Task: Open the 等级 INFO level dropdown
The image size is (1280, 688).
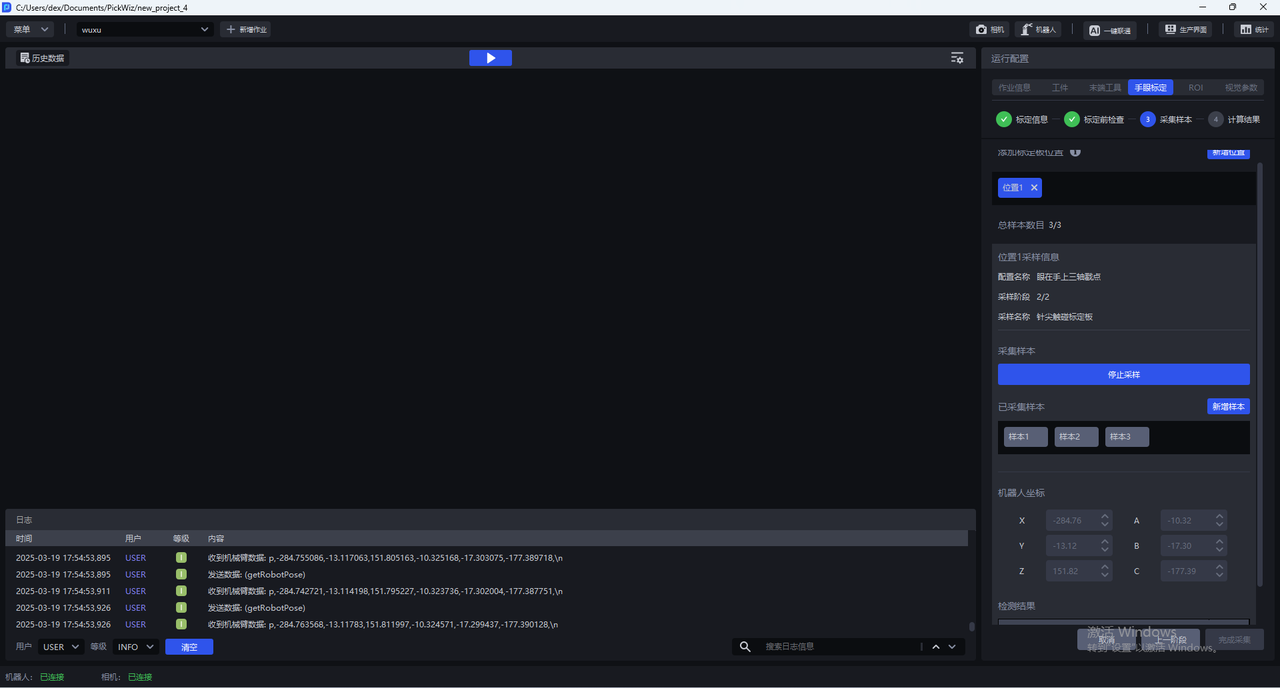Action: (135, 647)
